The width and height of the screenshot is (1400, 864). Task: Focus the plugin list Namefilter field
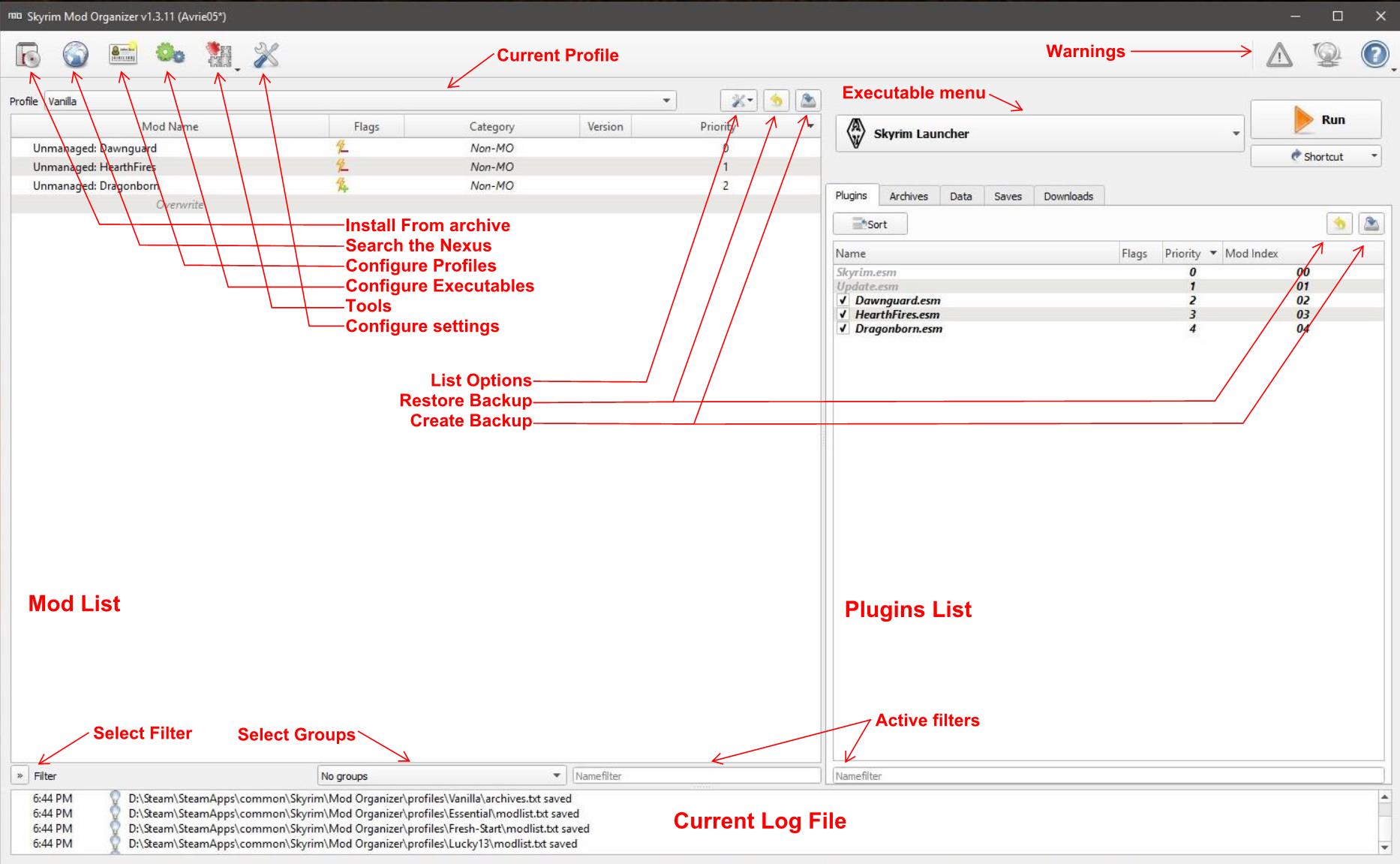[1107, 775]
